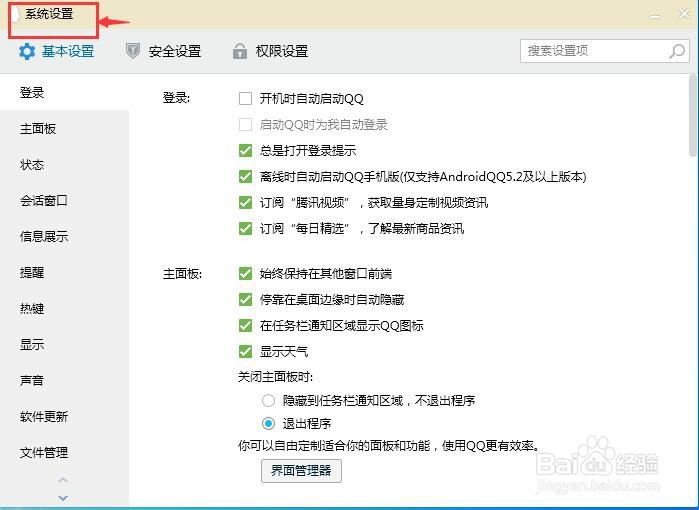Image resolution: width=699 pixels, height=510 pixels.
Task: Close the 系统设置 window
Action: coord(684,14)
